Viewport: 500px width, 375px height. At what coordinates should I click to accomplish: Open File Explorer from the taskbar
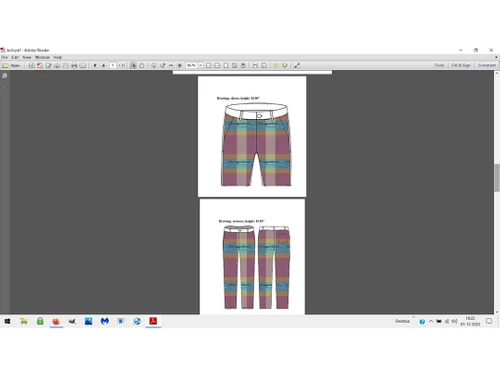(x=24, y=321)
